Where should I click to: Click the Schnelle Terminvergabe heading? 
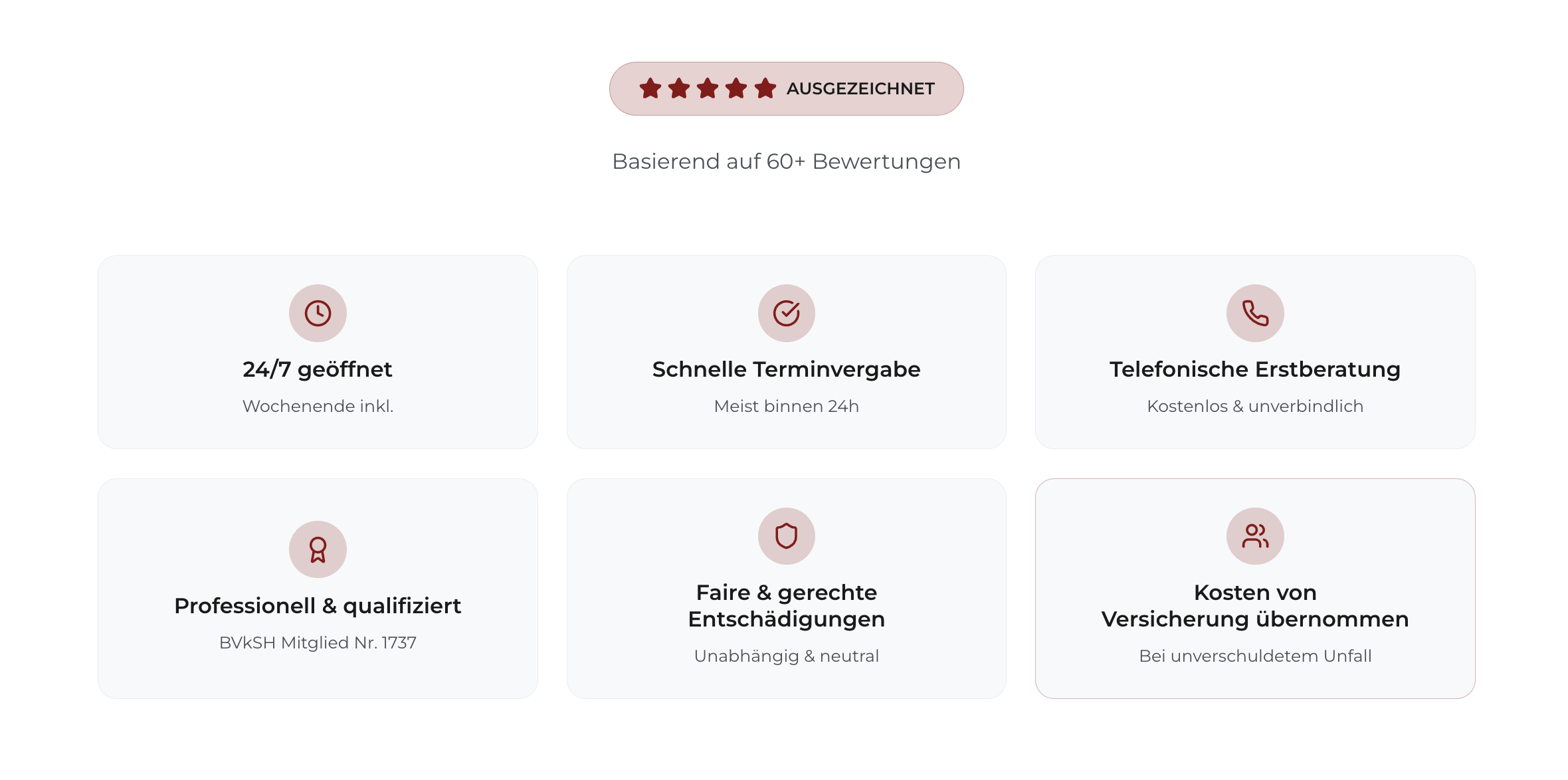[787, 369]
